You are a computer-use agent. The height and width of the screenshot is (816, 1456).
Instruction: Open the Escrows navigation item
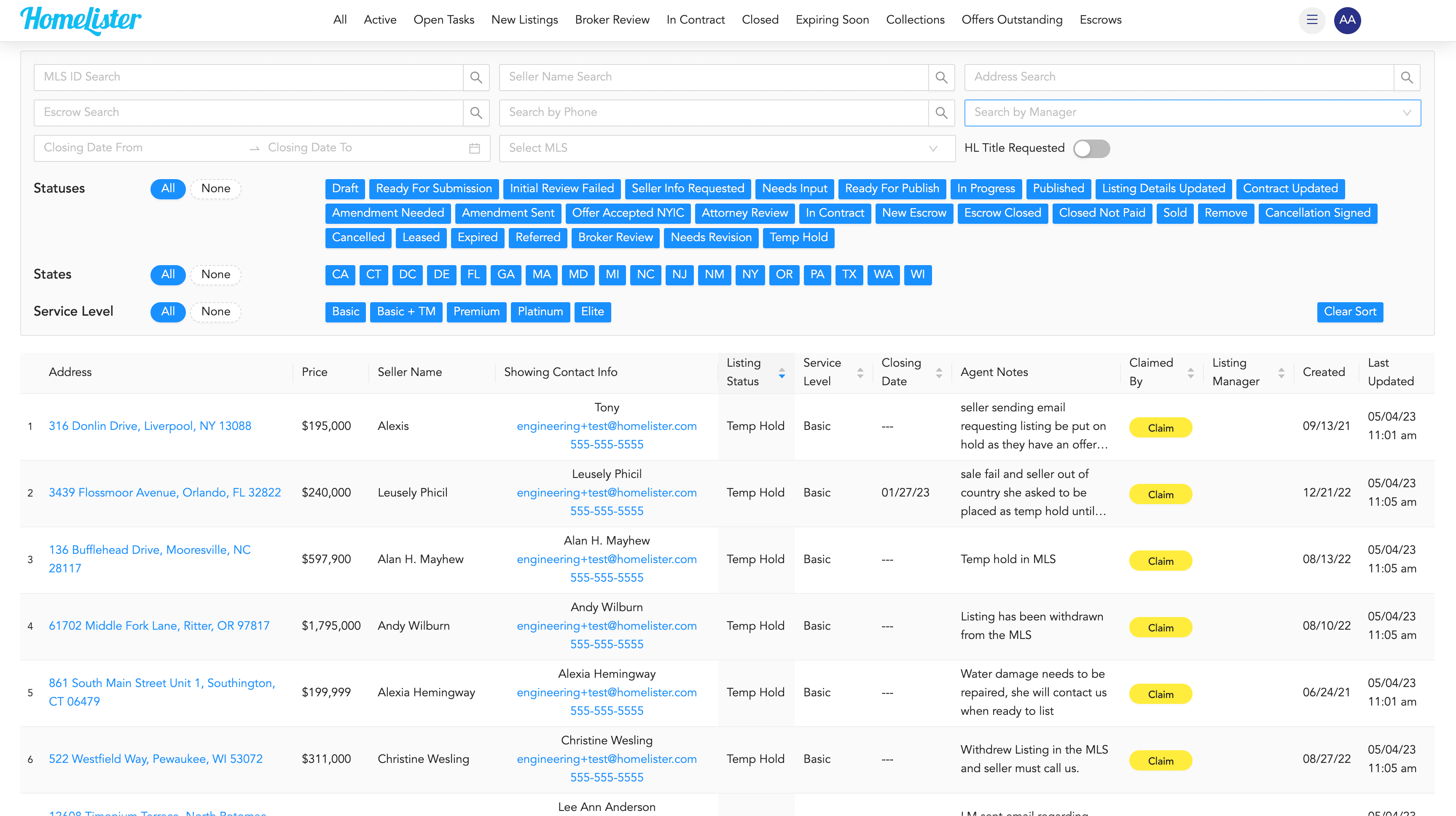pos(1100,20)
